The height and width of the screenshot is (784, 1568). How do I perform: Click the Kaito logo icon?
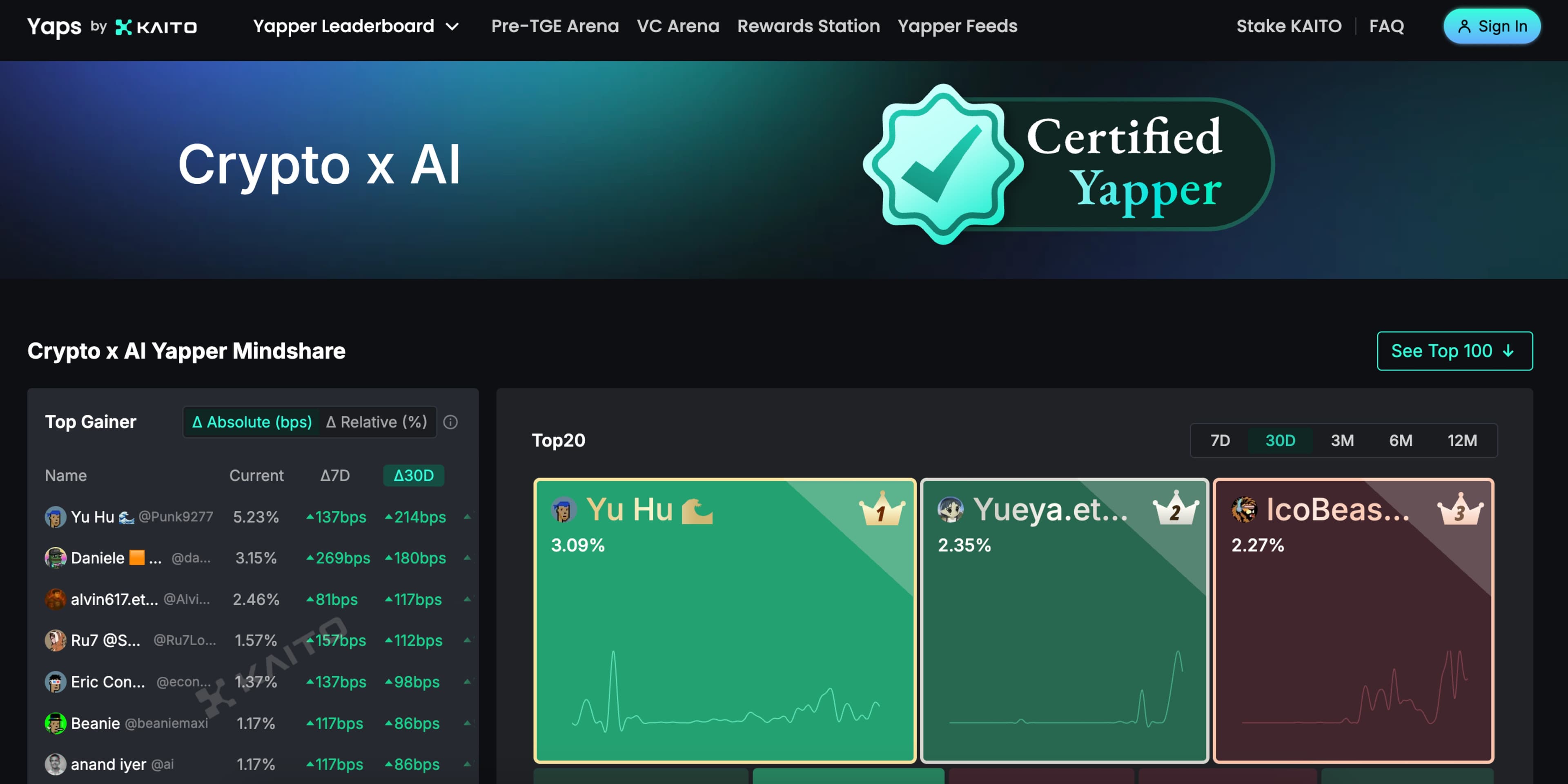[x=124, y=27]
